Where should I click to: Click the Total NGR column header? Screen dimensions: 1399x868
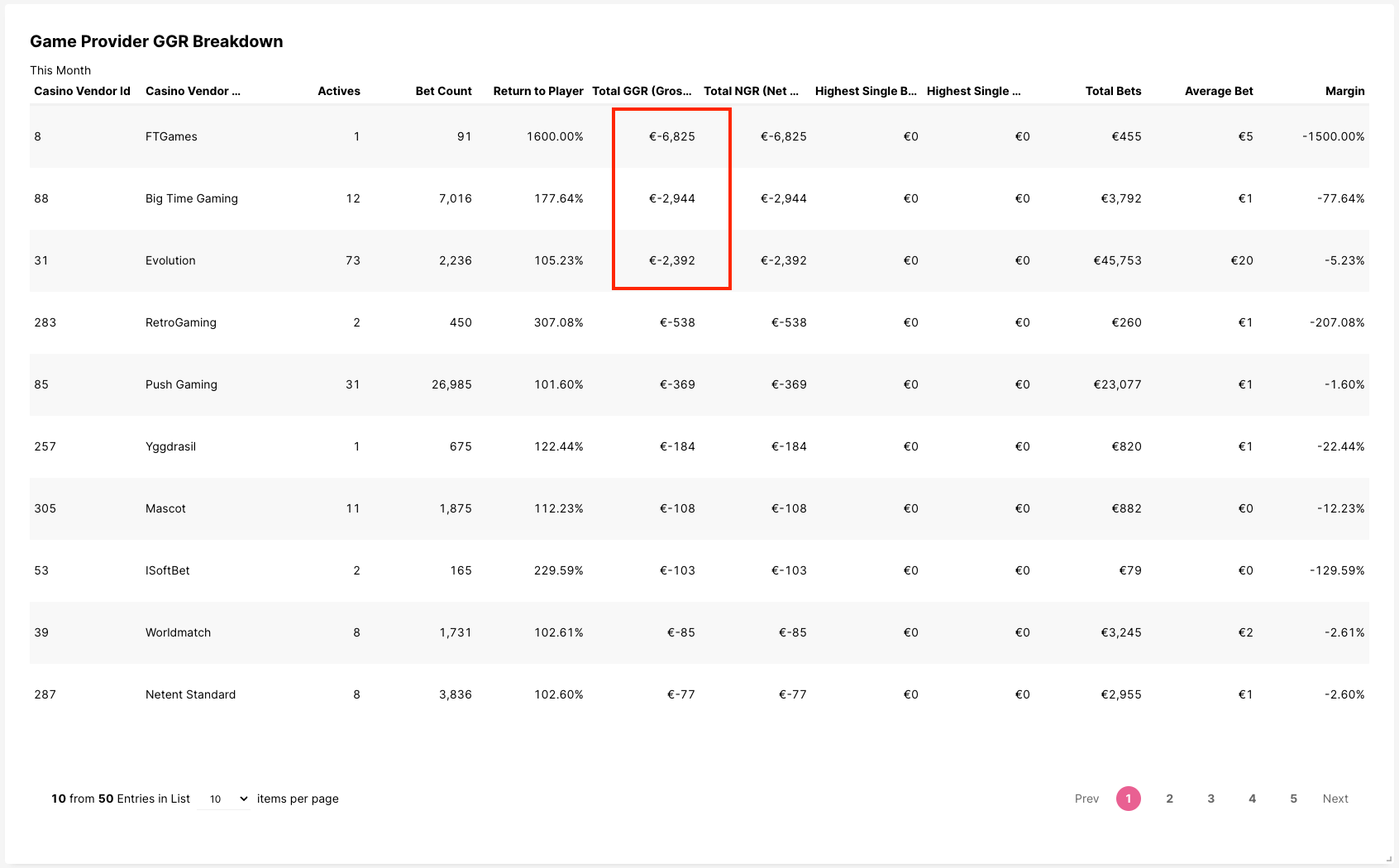751,91
